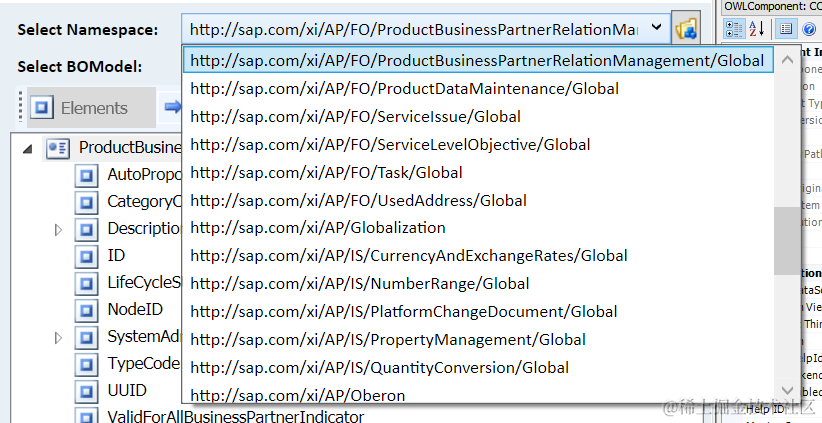Click the element icon beside AutoPropo
Viewport: 822px width, 423px height.
[86, 176]
